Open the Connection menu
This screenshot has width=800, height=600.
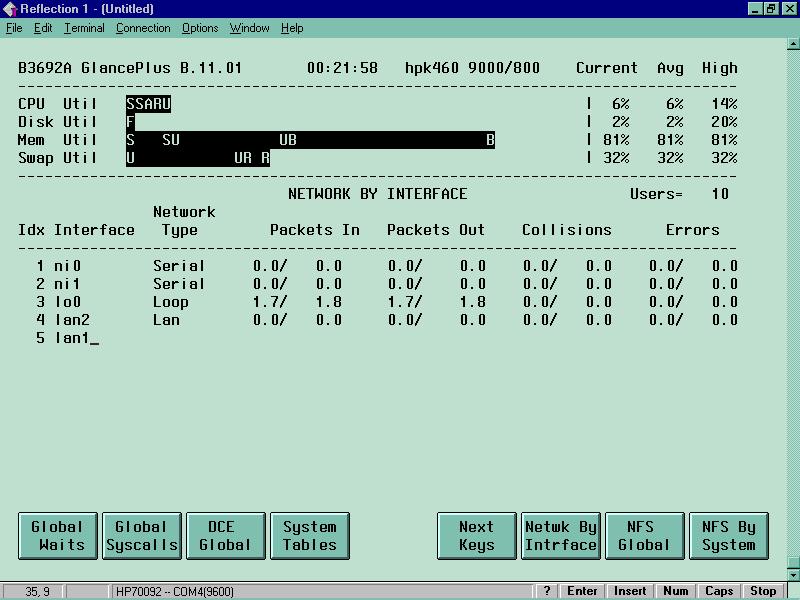point(143,28)
